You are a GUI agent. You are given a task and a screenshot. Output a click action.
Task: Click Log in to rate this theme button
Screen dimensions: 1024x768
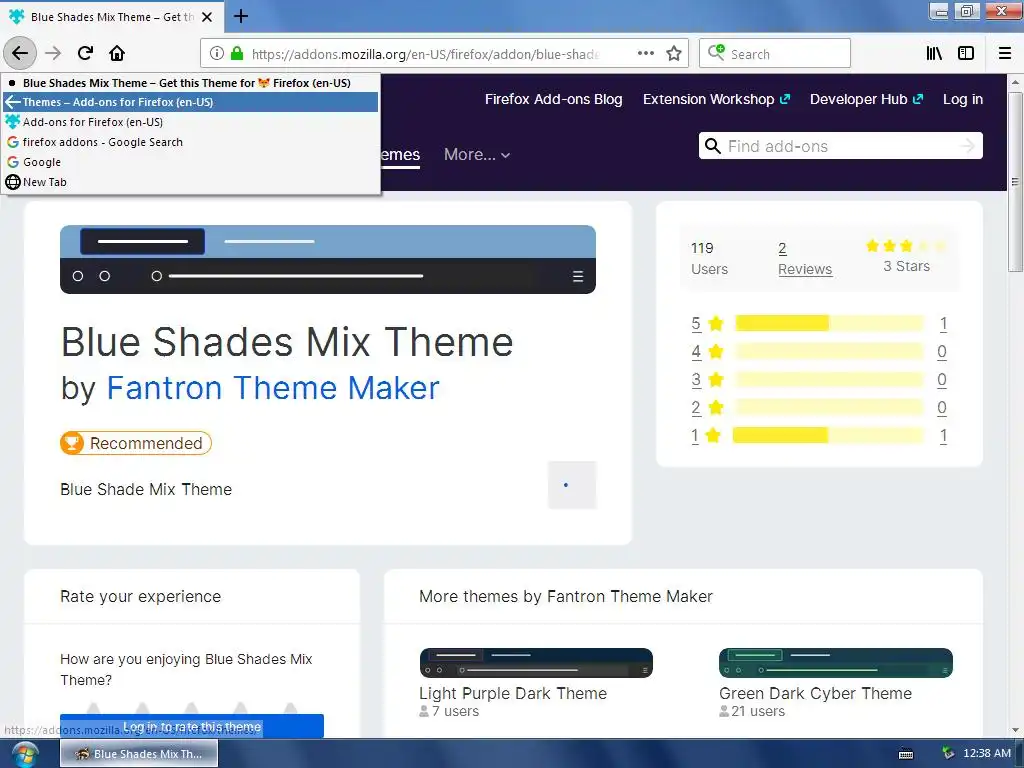tap(191, 726)
